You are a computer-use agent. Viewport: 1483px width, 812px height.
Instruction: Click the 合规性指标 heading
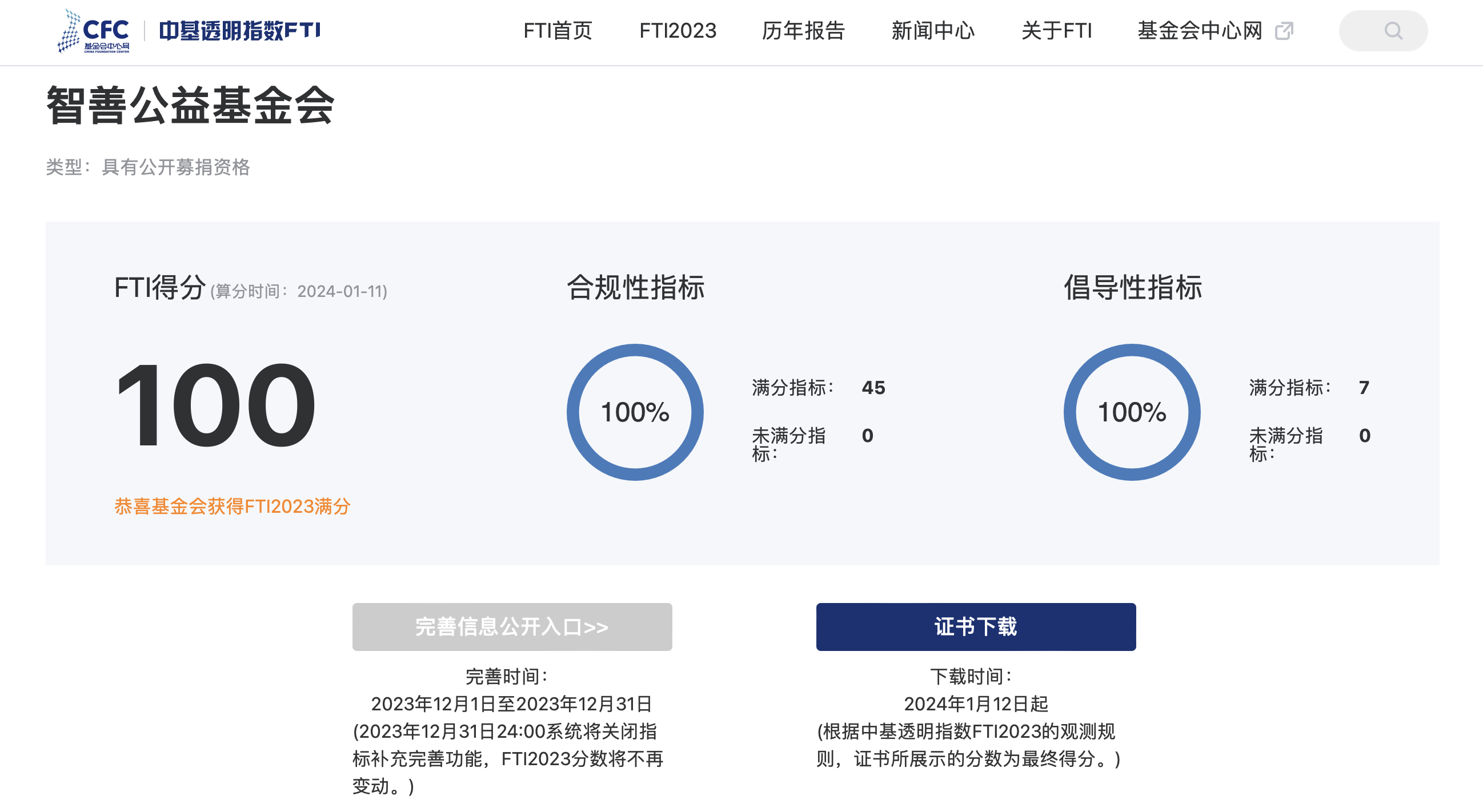[636, 287]
